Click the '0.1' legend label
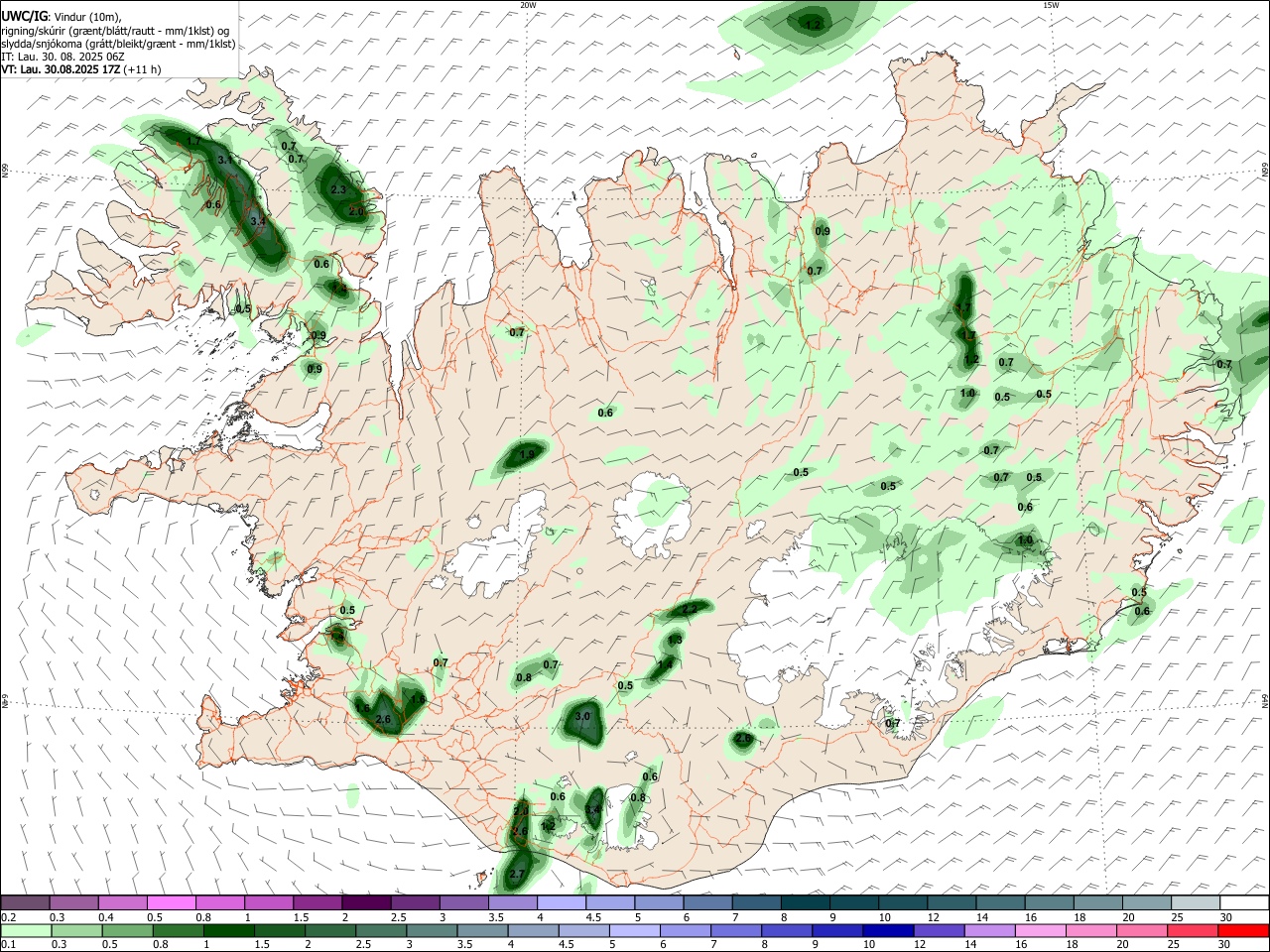The image size is (1270, 952). tap(9, 945)
